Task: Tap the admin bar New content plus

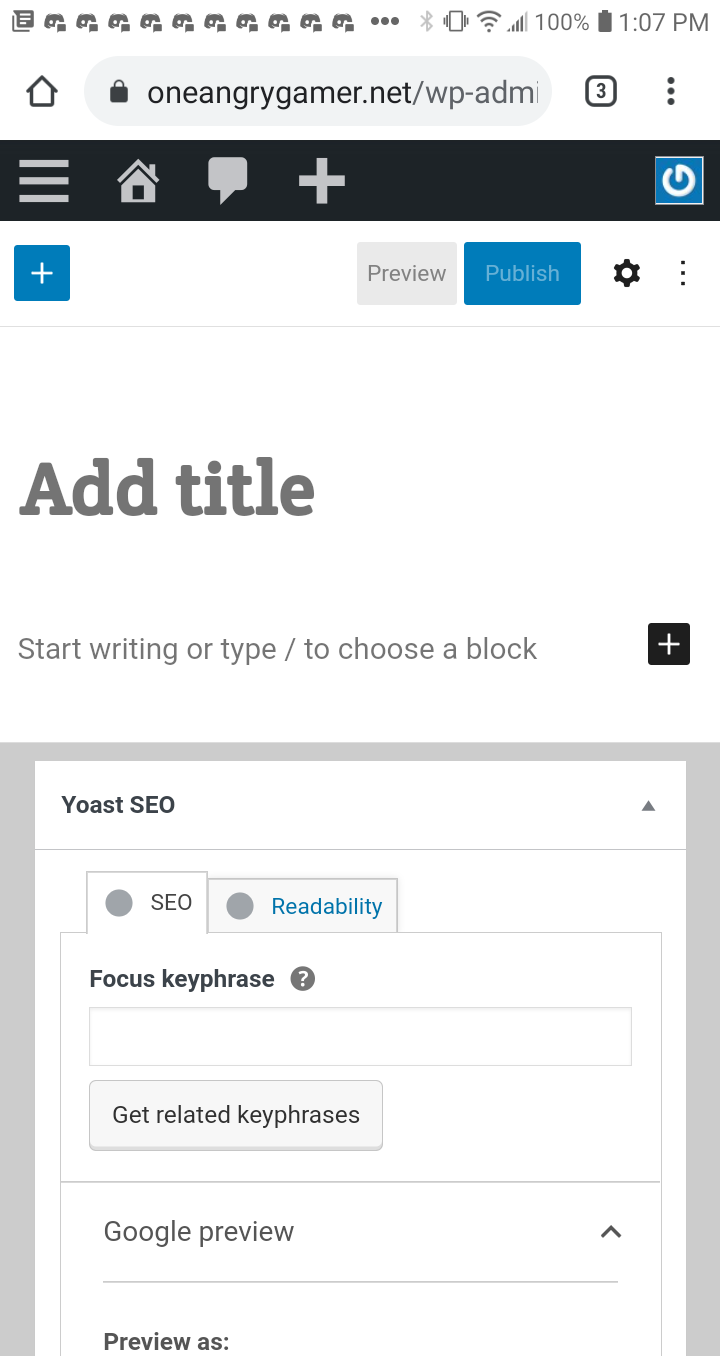Action: pyautogui.click(x=322, y=181)
